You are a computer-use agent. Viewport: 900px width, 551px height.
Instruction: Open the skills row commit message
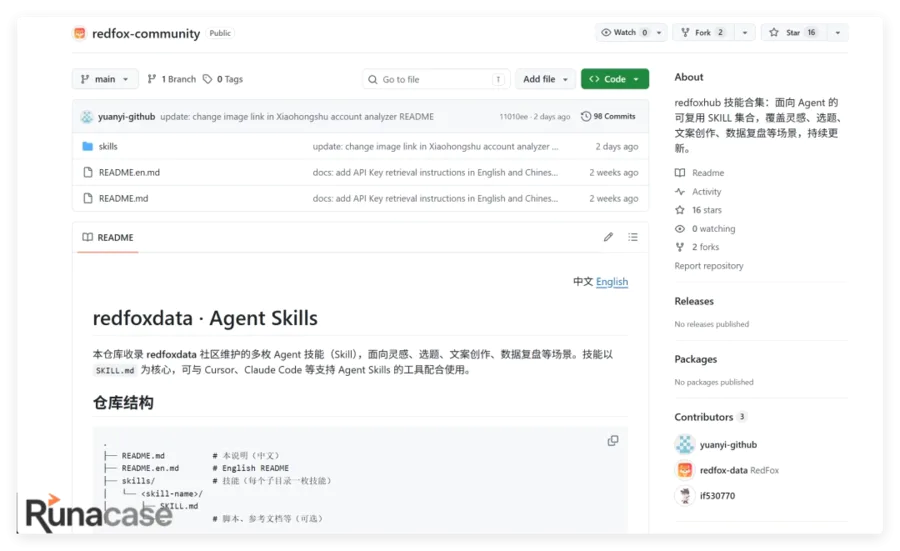[435, 146]
